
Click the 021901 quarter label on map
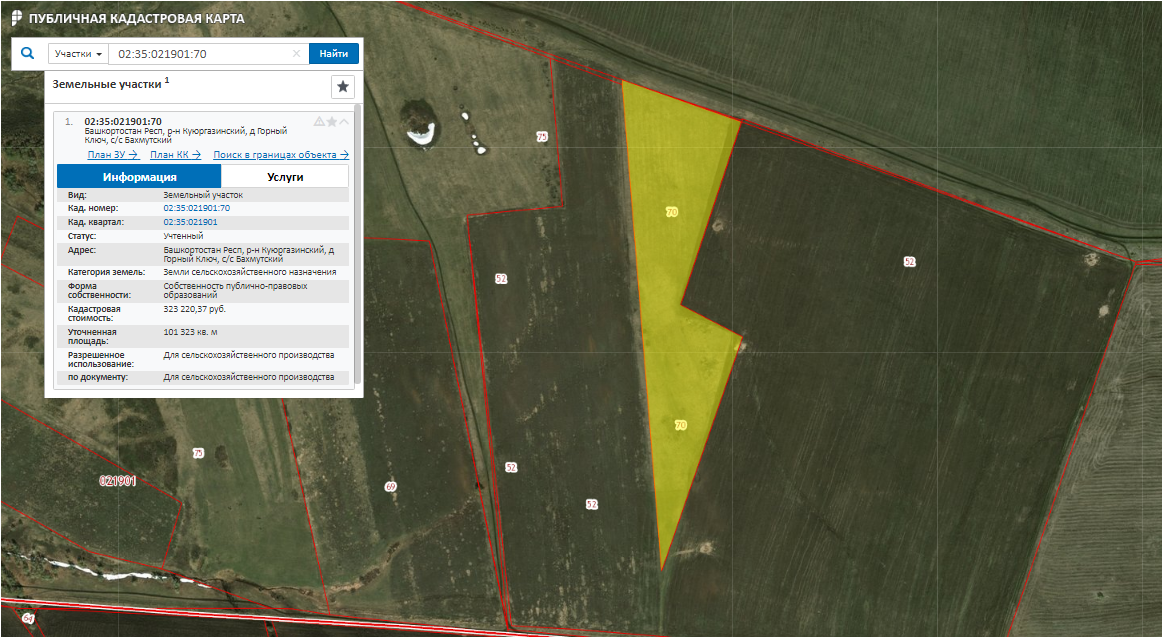tap(117, 481)
